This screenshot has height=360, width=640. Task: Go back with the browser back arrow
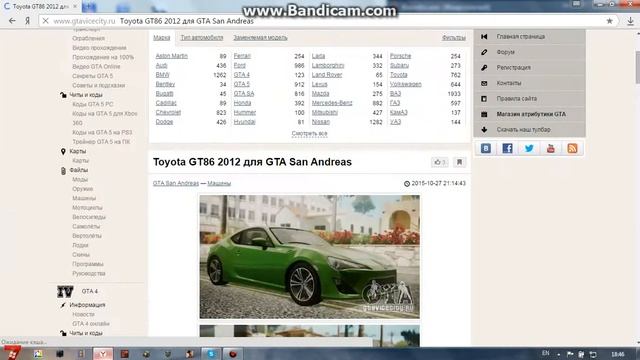(12, 21)
